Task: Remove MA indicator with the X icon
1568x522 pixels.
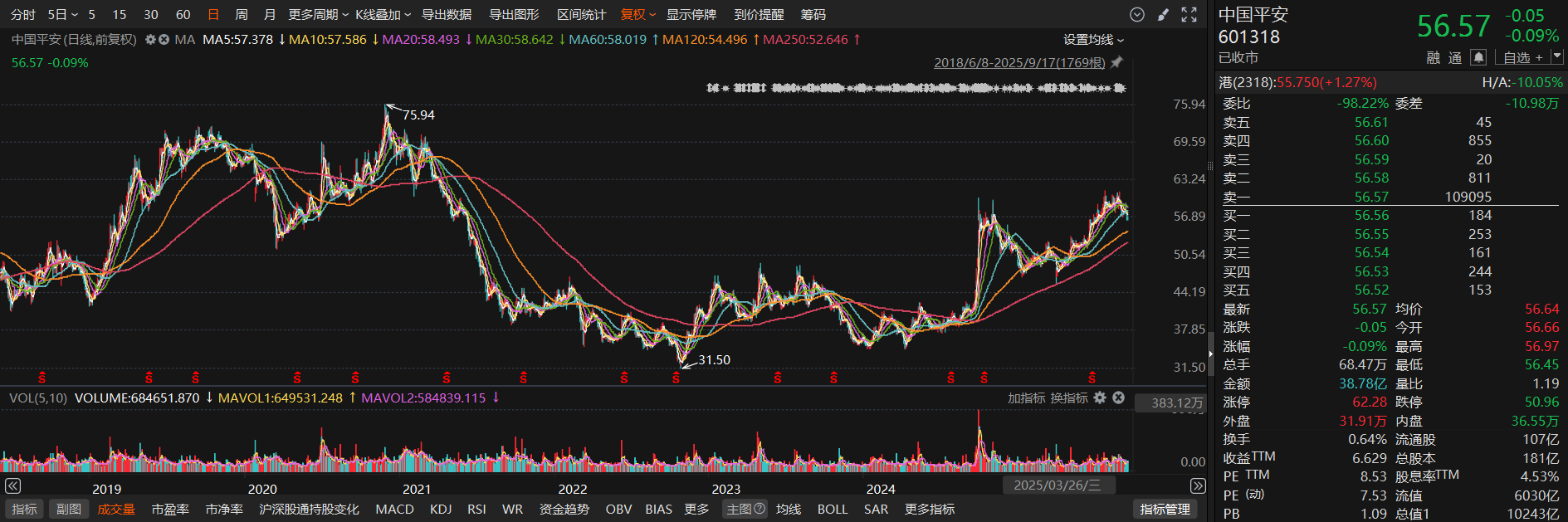Action: click(x=164, y=40)
